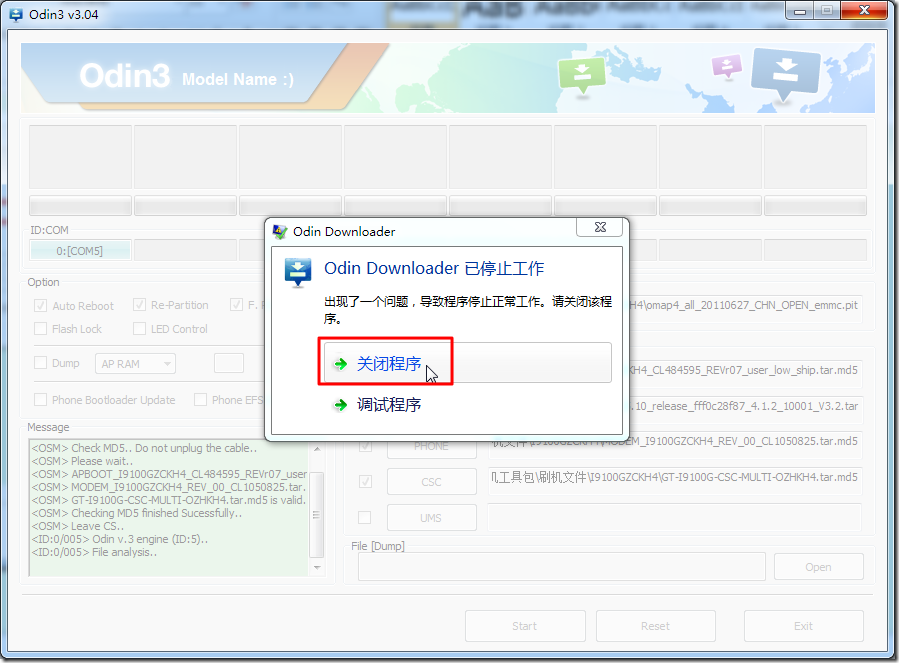Enable the Dump checkbox
The width and height of the screenshot is (899, 663).
40,363
